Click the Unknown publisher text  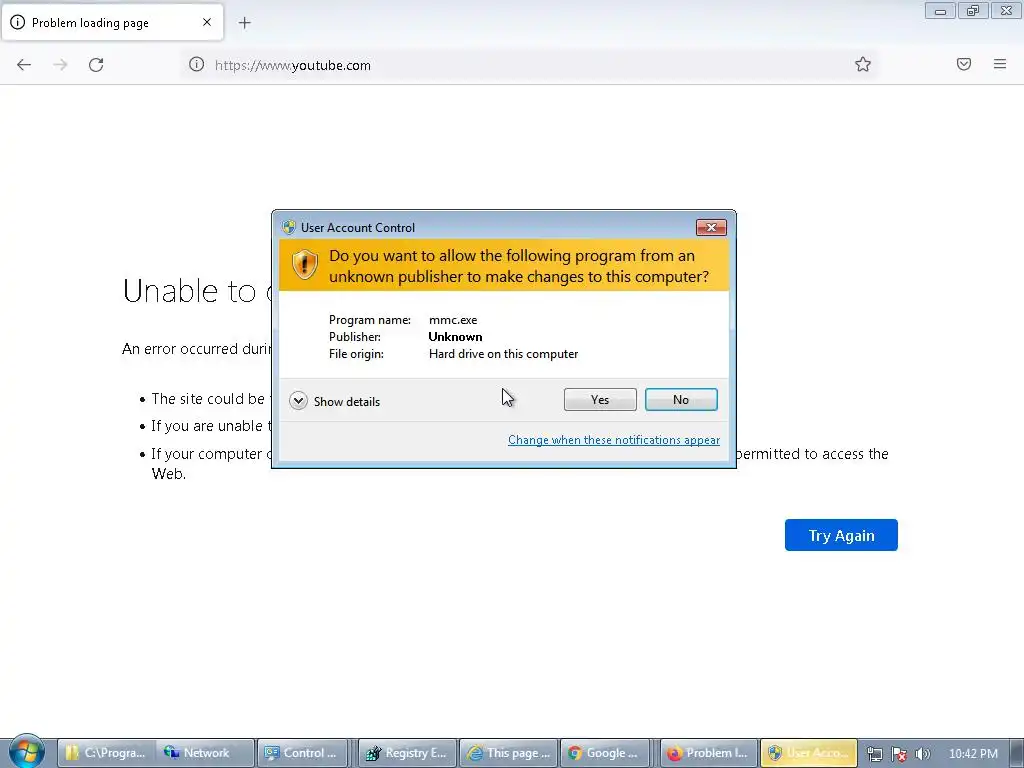click(x=455, y=337)
